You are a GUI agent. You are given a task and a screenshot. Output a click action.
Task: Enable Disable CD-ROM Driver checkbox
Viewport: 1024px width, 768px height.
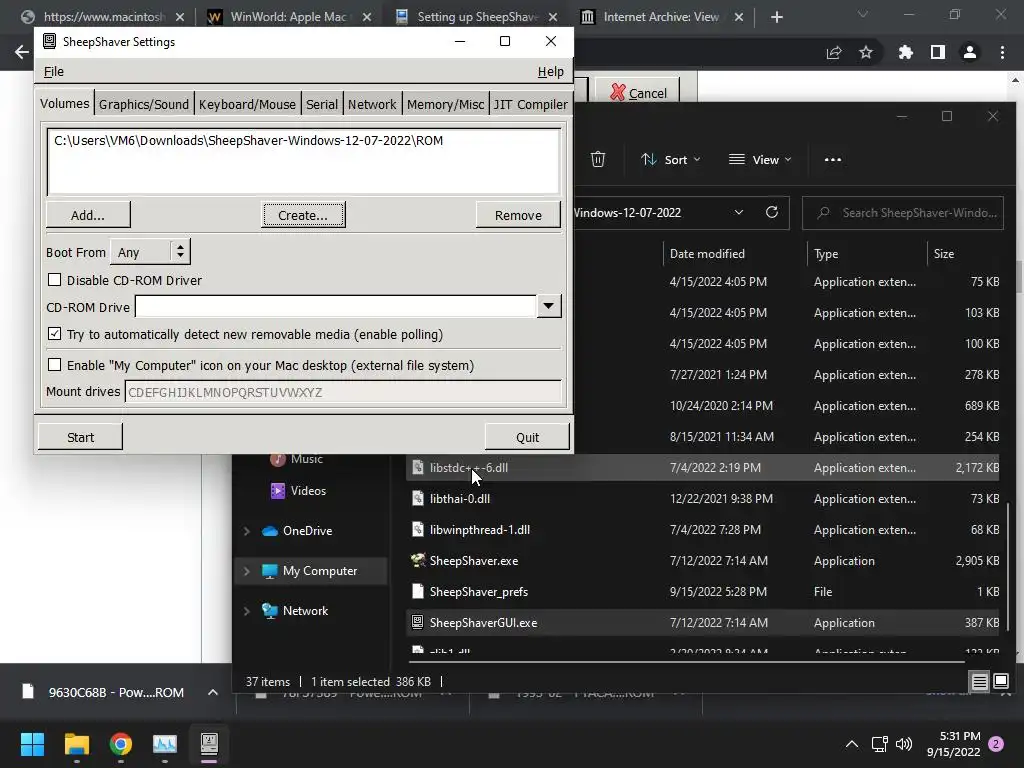[55, 280]
